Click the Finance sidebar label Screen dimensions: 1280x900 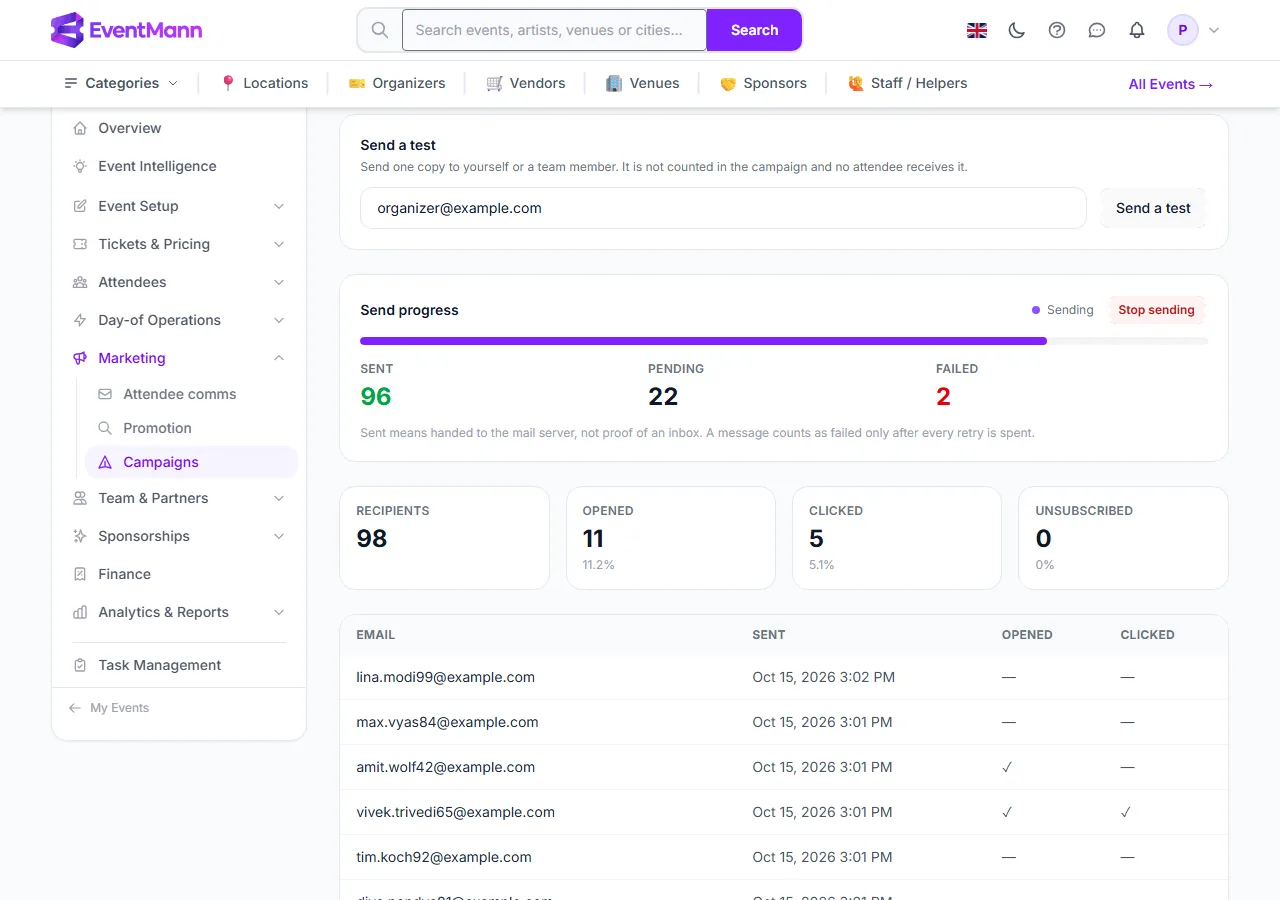coord(124,574)
